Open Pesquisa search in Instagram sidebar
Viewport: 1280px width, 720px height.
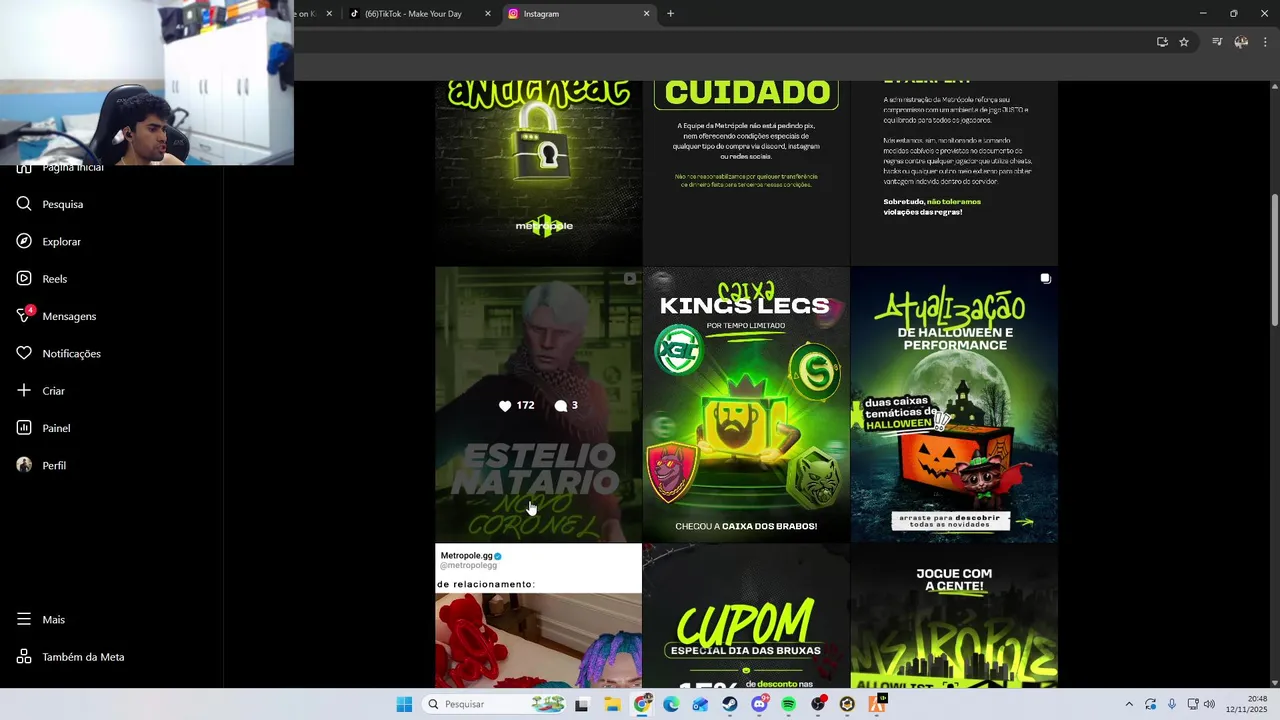[50, 204]
